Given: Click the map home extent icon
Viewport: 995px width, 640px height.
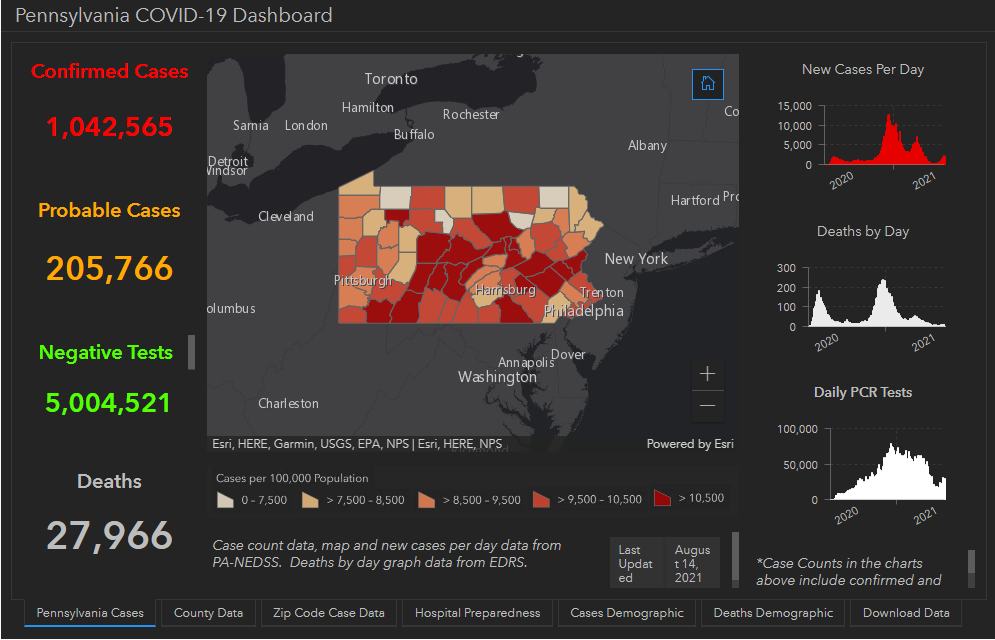Looking at the screenshot, I should click(x=707, y=84).
